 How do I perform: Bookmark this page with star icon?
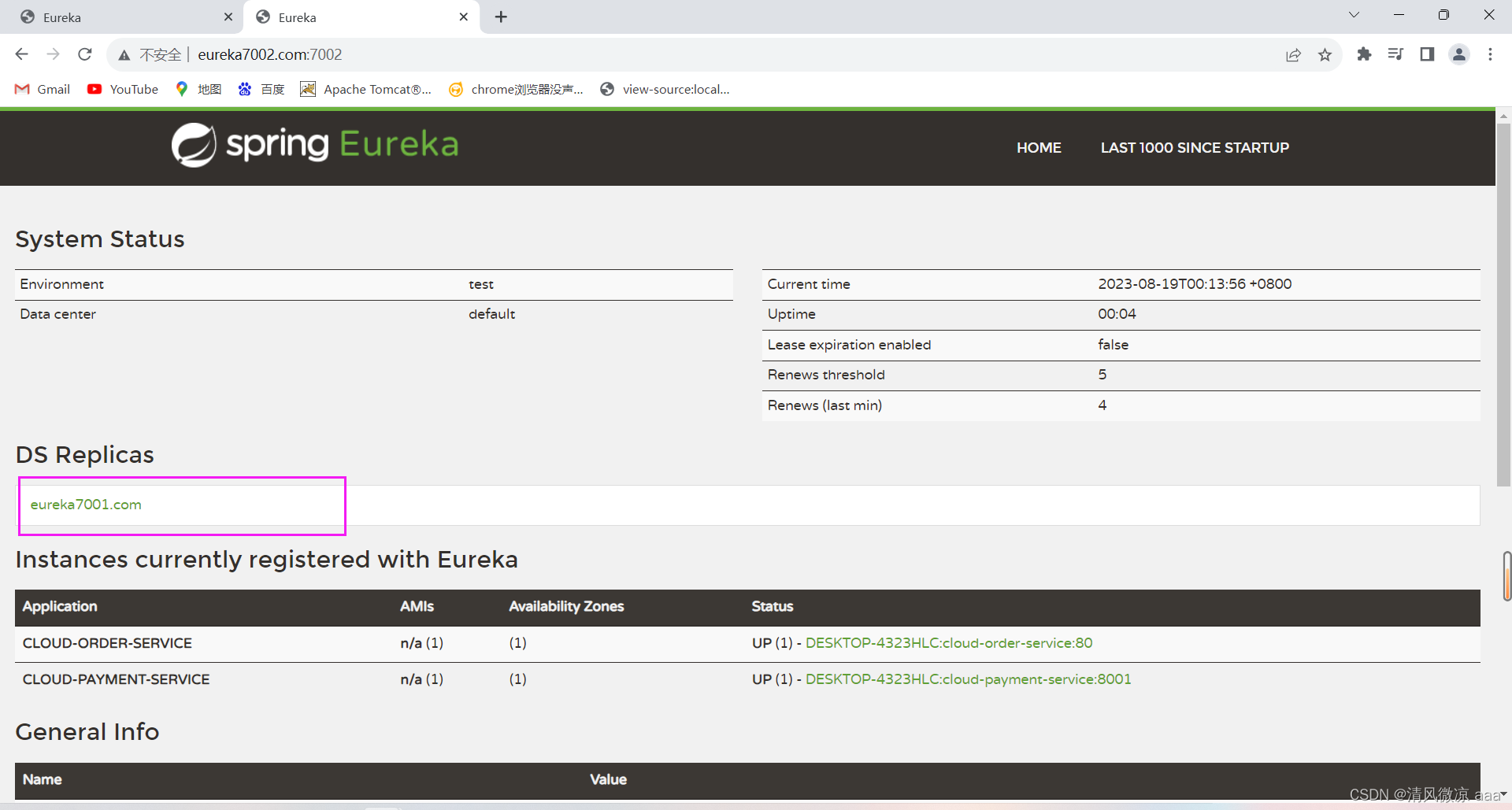[1325, 54]
